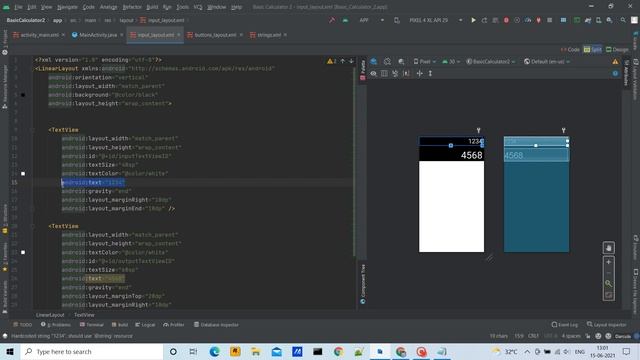Open the Build menu

(x=152, y=7)
